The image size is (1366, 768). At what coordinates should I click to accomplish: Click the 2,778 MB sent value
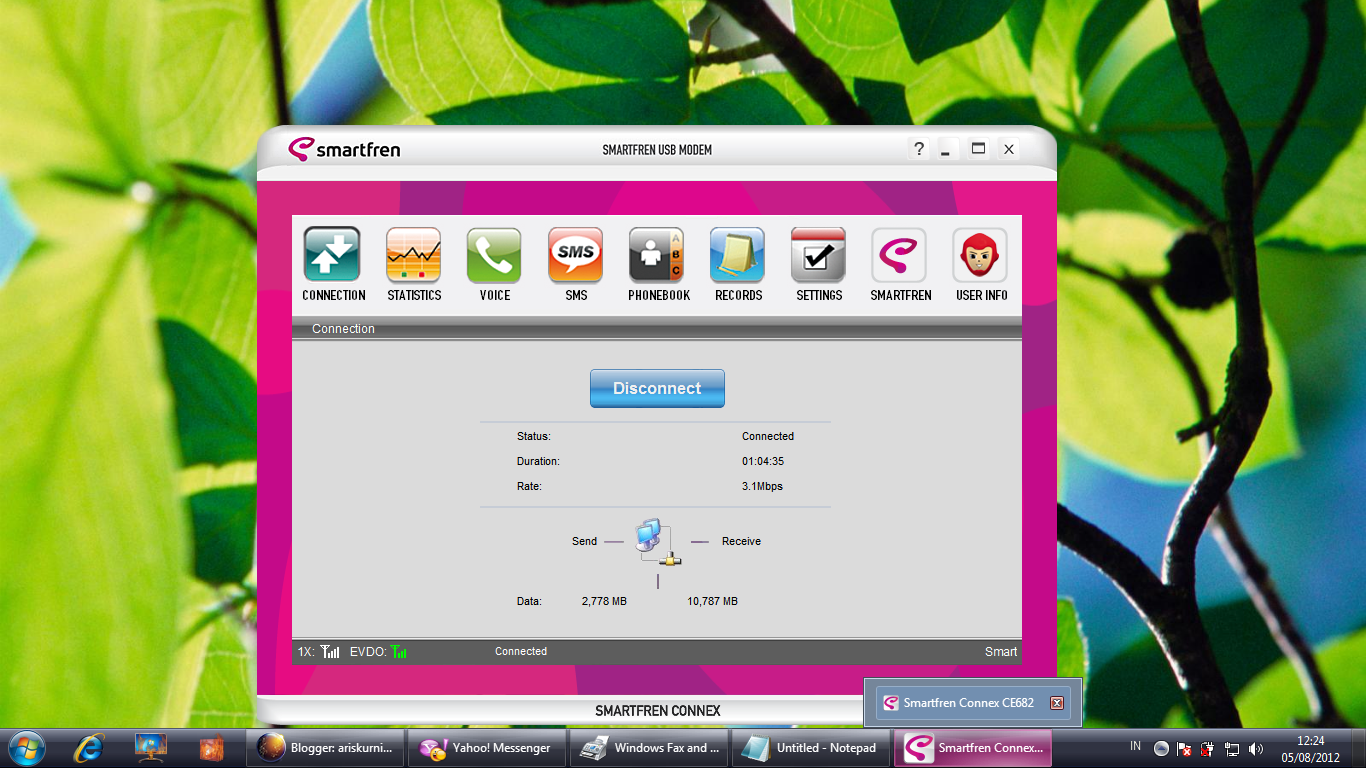click(604, 601)
